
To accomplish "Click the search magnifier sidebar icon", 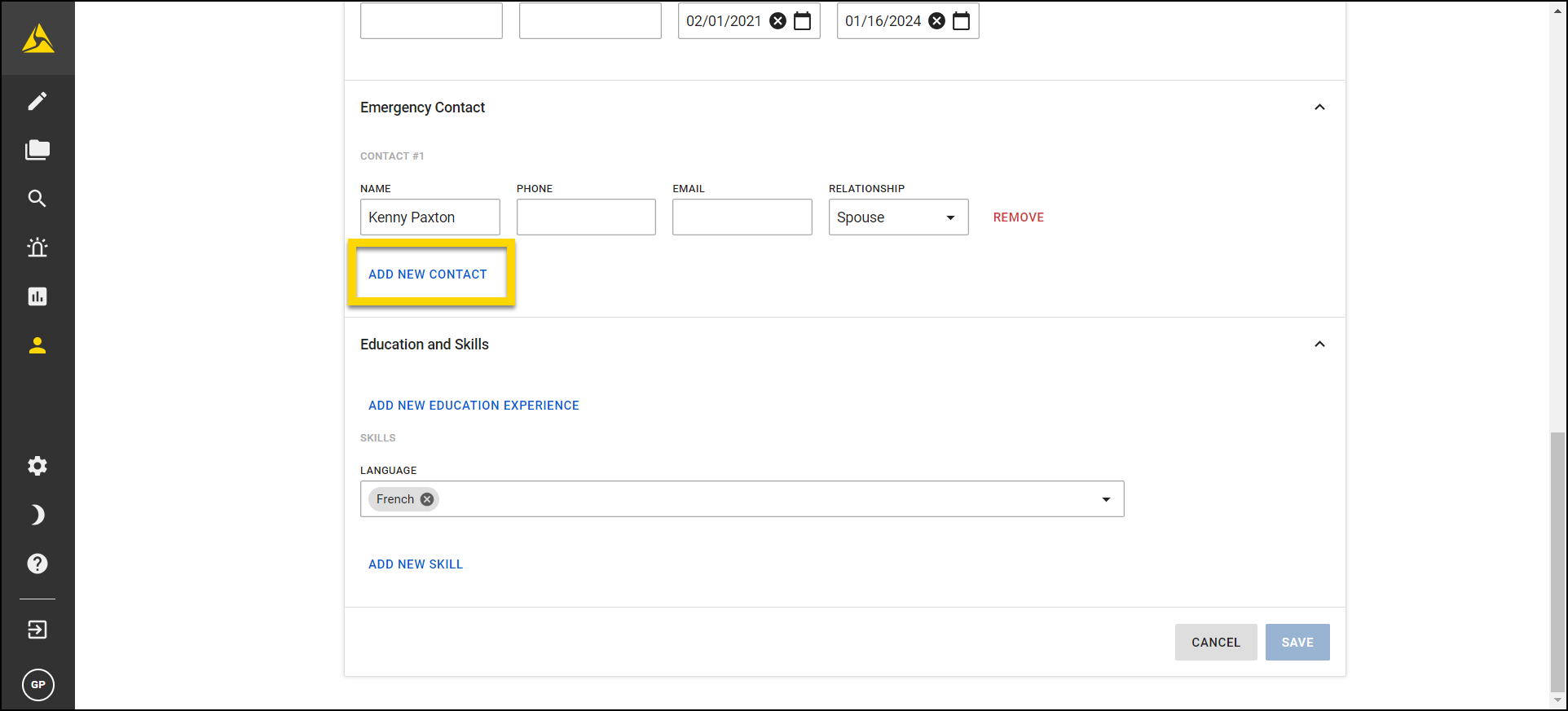I will (x=37, y=199).
